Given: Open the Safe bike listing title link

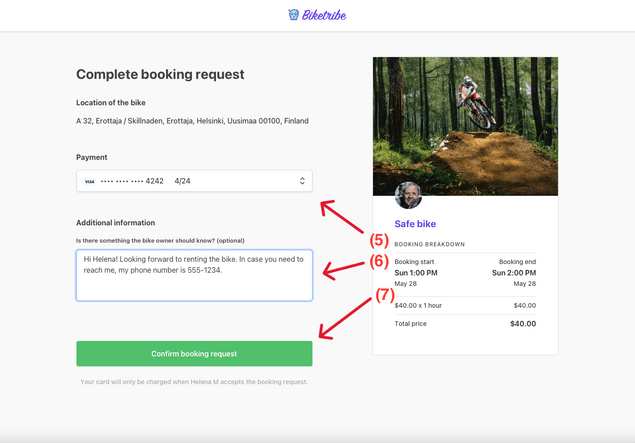Looking at the screenshot, I should coord(415,224).
